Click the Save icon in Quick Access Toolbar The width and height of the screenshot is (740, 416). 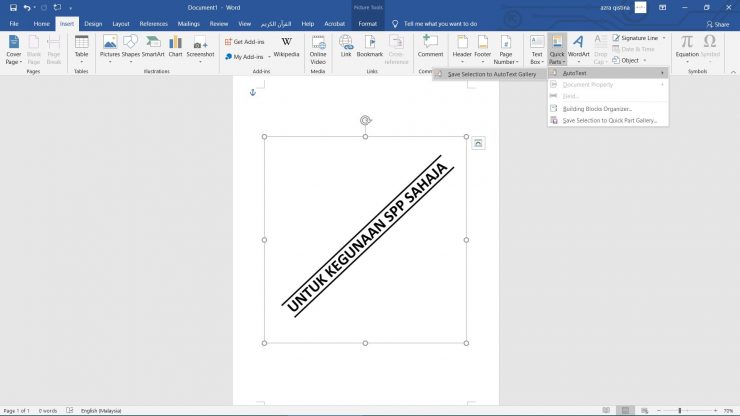(x=13, y=7)
